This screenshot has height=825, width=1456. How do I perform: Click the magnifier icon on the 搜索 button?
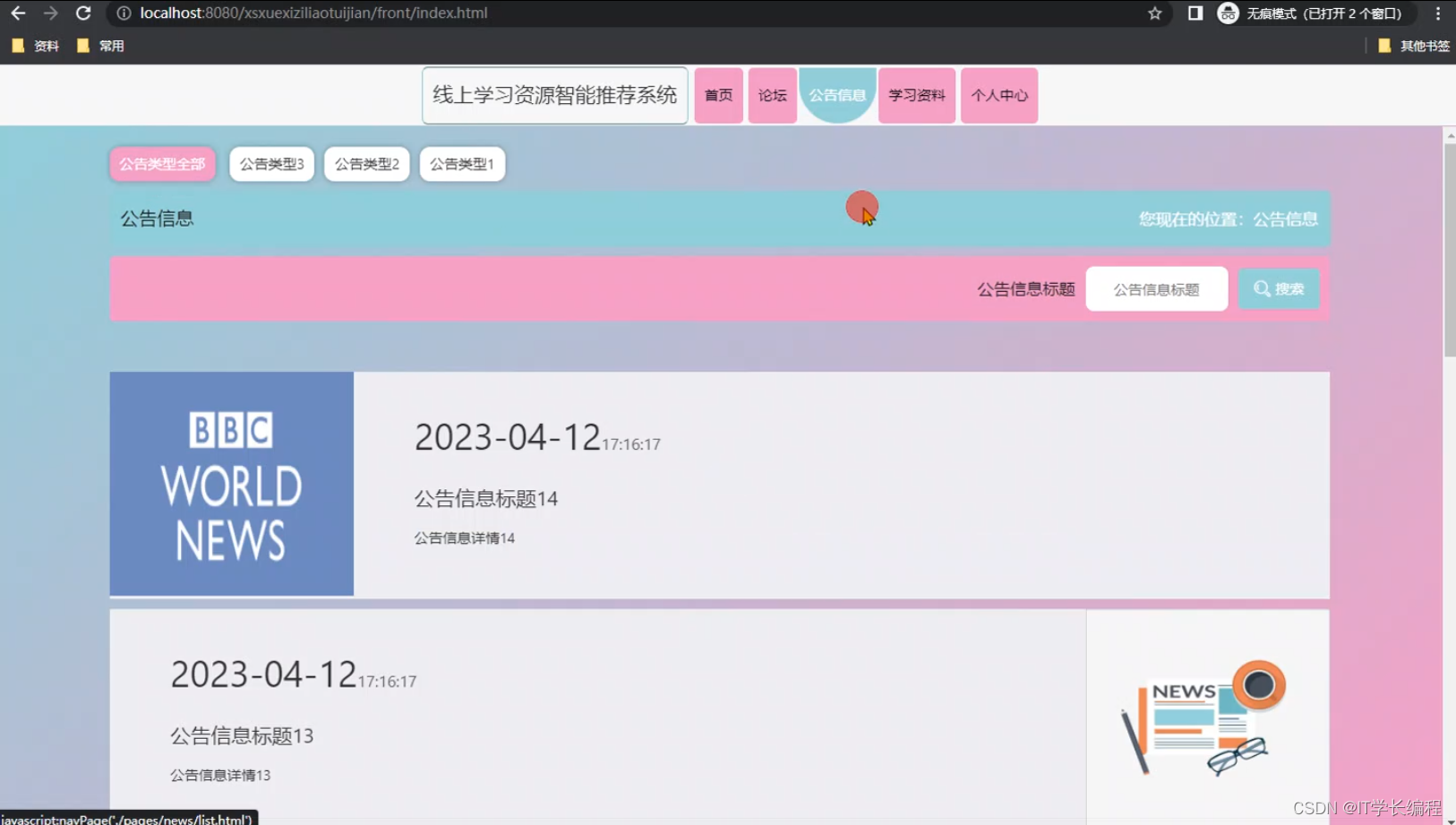point(1260,288)
